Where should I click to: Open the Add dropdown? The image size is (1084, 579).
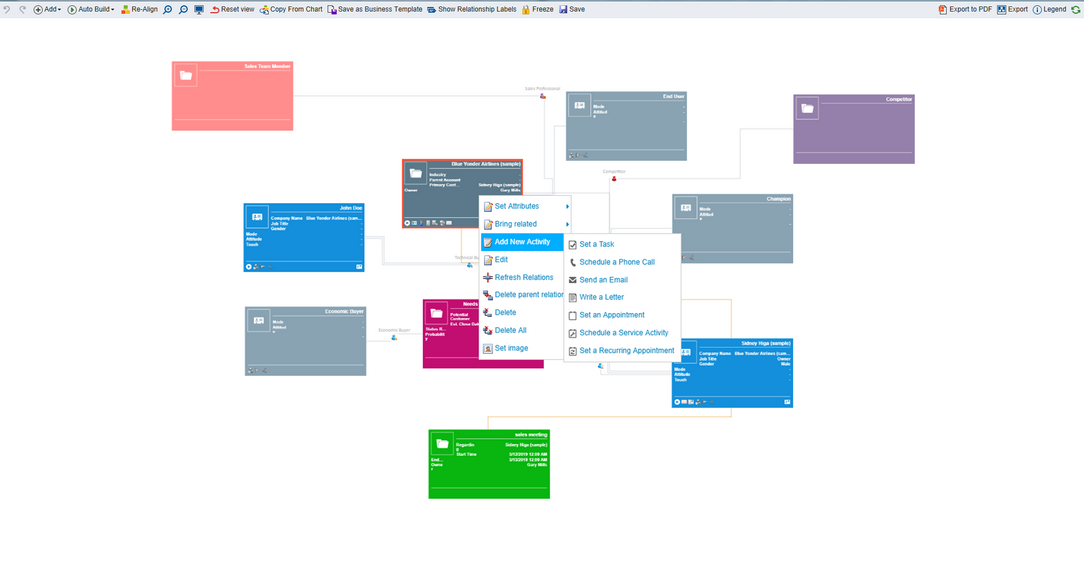(47, 9)
